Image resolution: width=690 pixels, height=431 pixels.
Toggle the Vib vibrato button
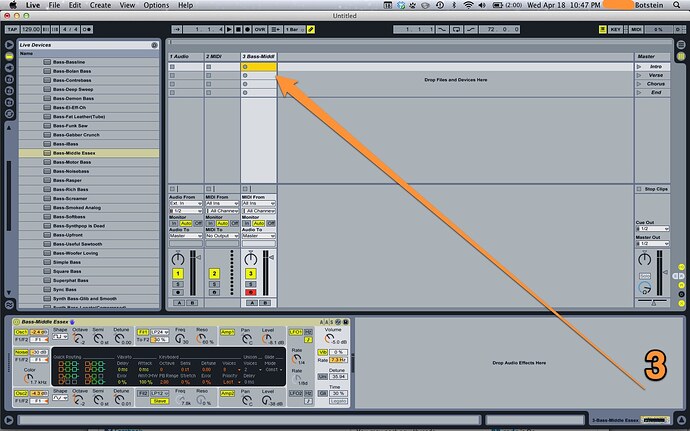point(323,353)
